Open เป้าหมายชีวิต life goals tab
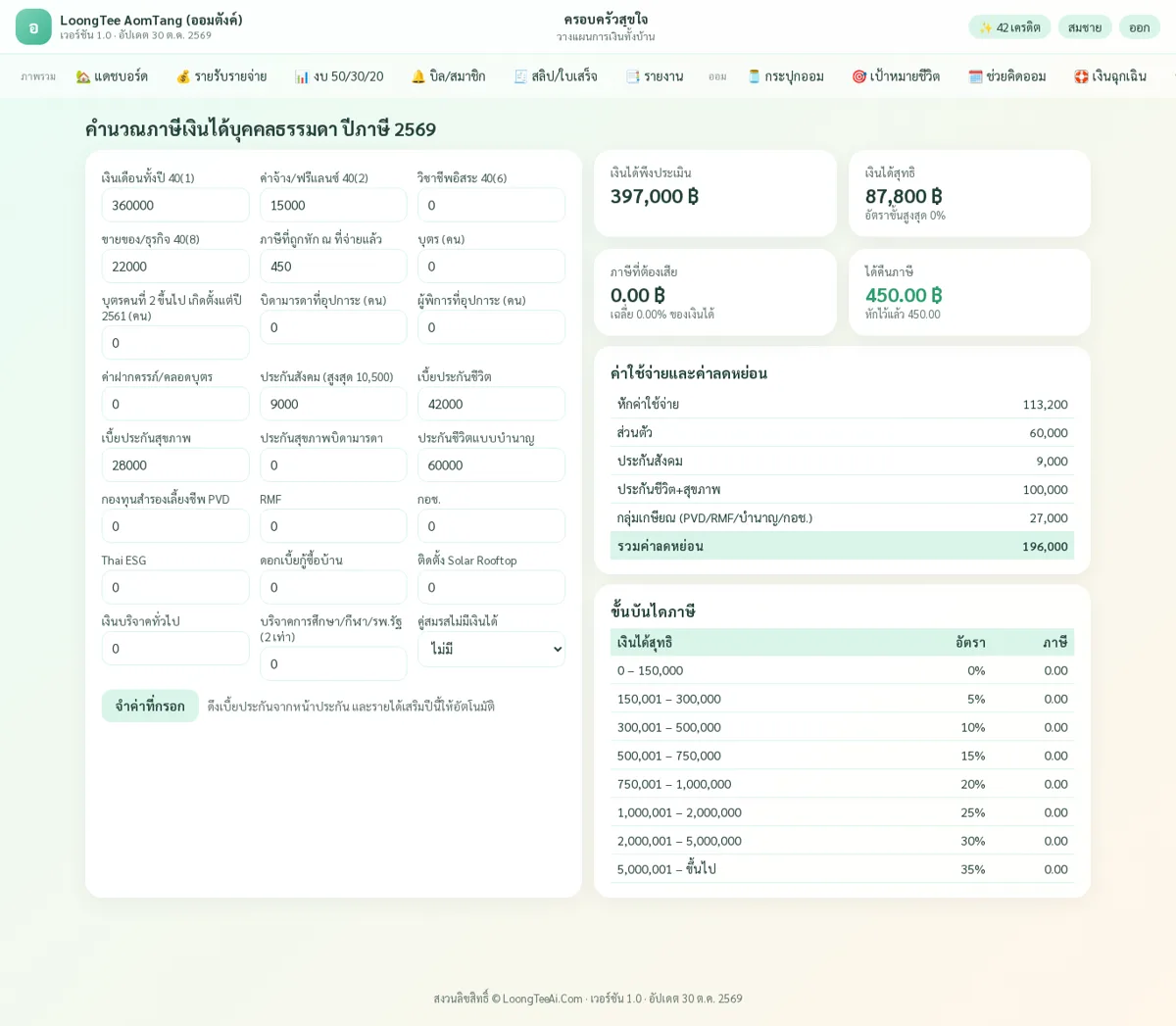The width and height of the screenshot is (1176, 1026). pos(896,76)
